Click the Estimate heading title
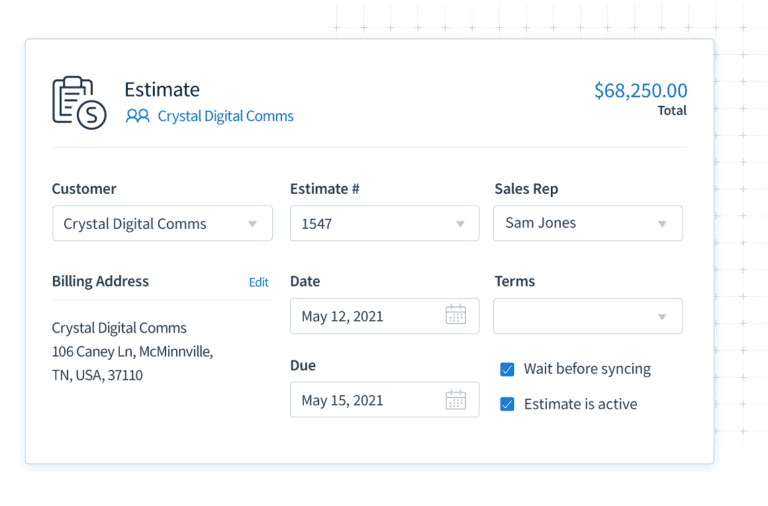 162,90
